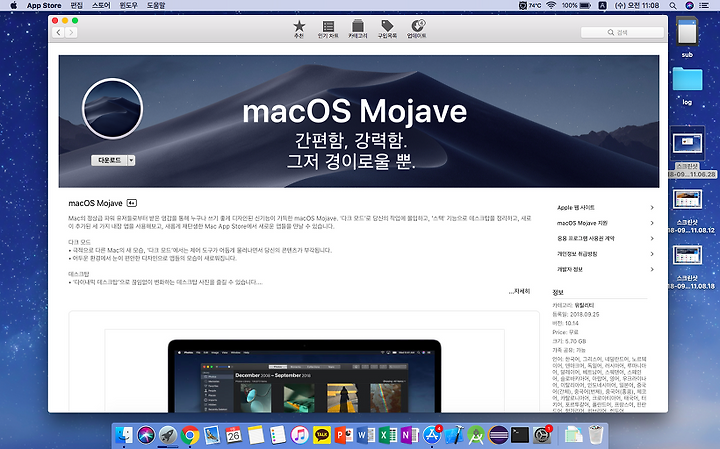
Task: Expand description with the ...자세히 link
Action: pyautogui.click(x=519, y=291)
